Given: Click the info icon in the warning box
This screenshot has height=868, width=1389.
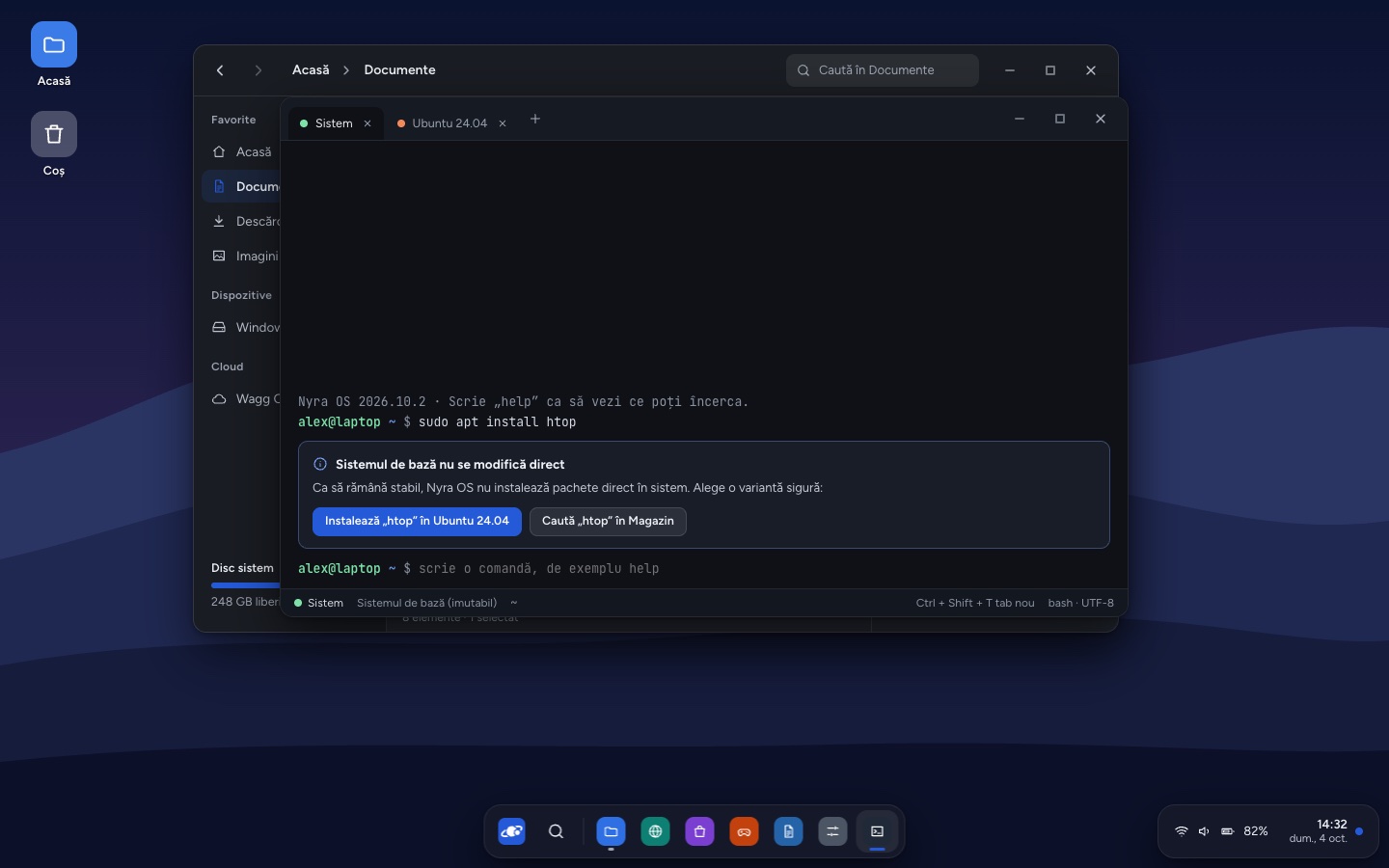Looking at the screenshot, I should pyautogui.click(x=320, y=464).
